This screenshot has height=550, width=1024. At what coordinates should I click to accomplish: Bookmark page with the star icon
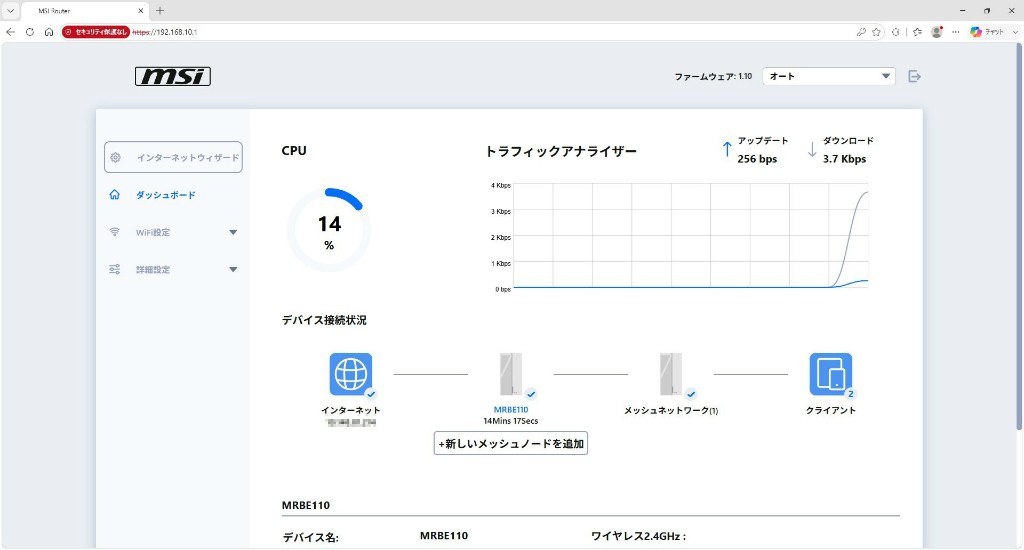point(876,32)
